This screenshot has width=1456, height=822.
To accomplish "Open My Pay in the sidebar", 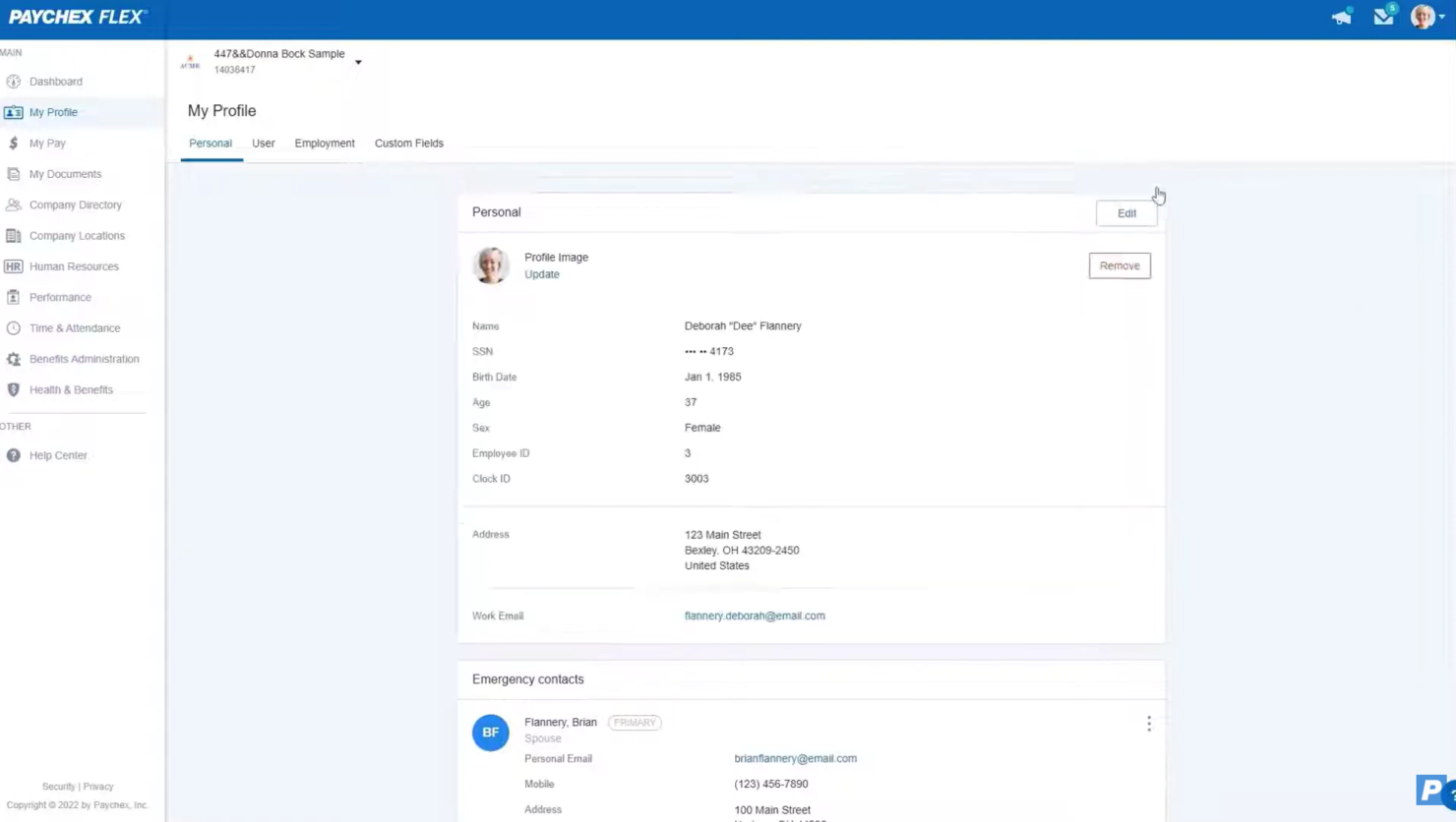I will coord(47,144).
